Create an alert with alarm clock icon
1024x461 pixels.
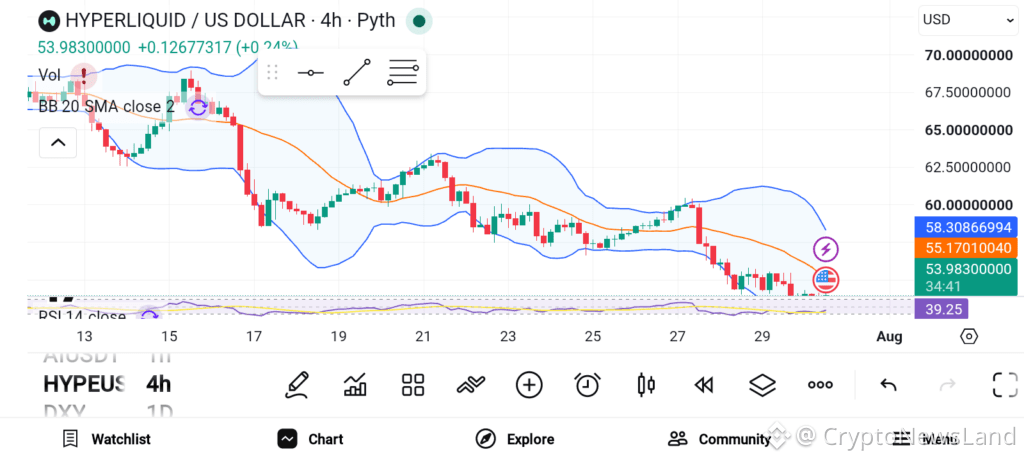pos(587,385)
